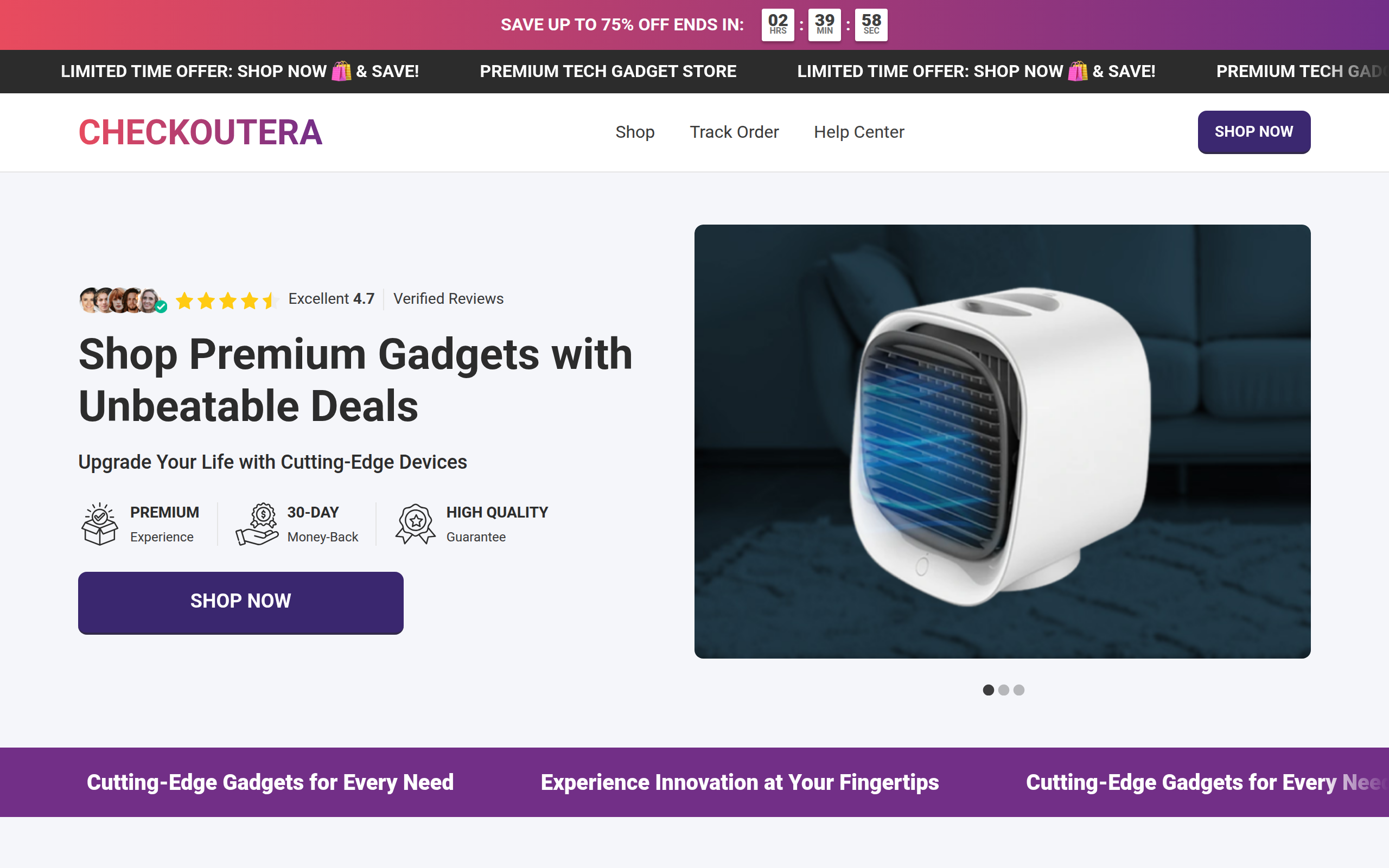The width and height of the screenshot is (1389, 868).
Task: Open the Track Order page
Action: pos(734,132)
